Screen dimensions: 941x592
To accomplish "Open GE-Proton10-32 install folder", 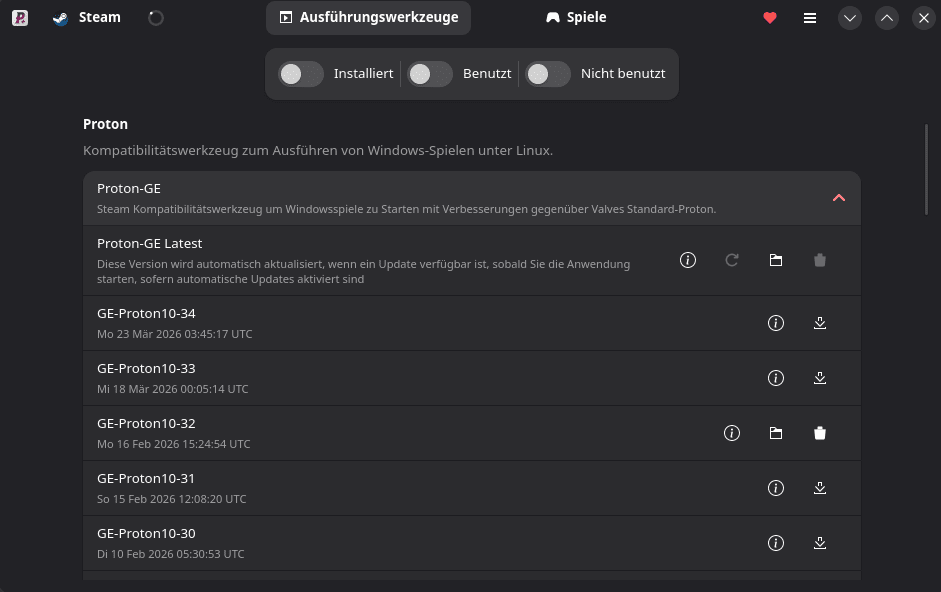I will [776, 433].
